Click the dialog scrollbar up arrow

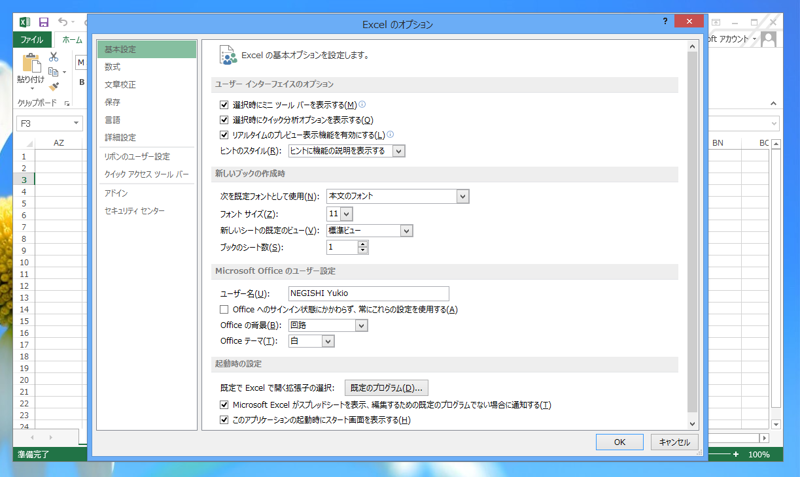692,46
